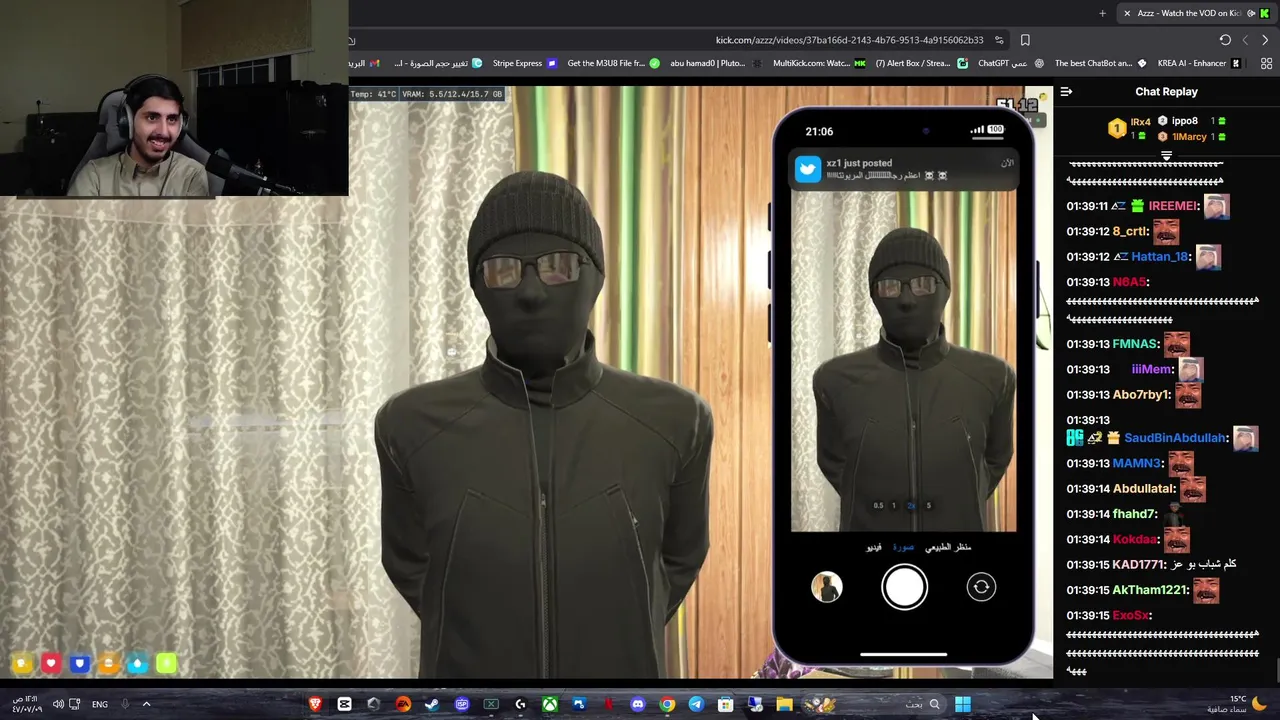
Task: Expand the gifters leaderboard handle
Action: click(x=1166, y=156)
